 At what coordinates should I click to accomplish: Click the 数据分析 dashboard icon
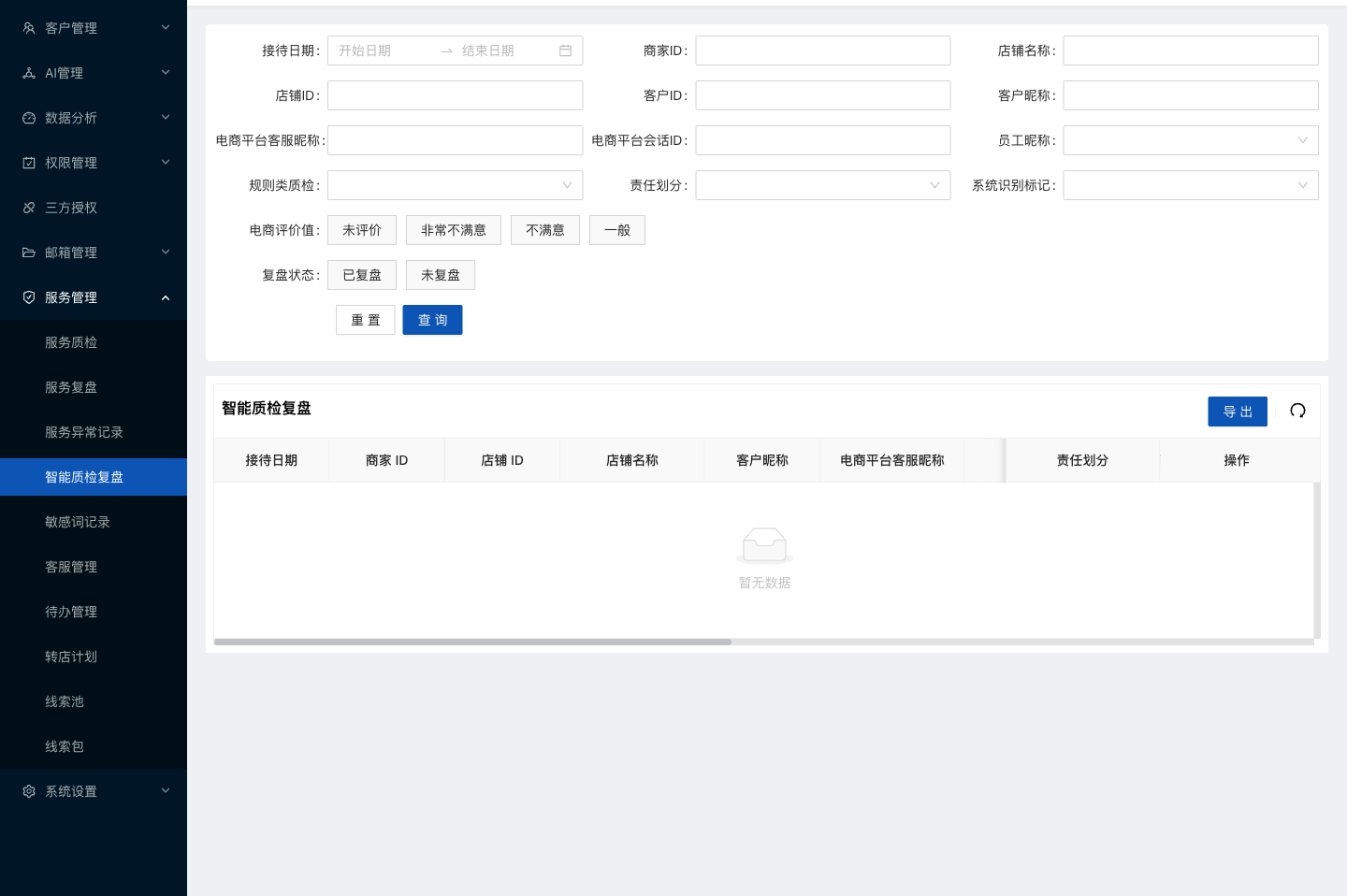click(29, 118)
